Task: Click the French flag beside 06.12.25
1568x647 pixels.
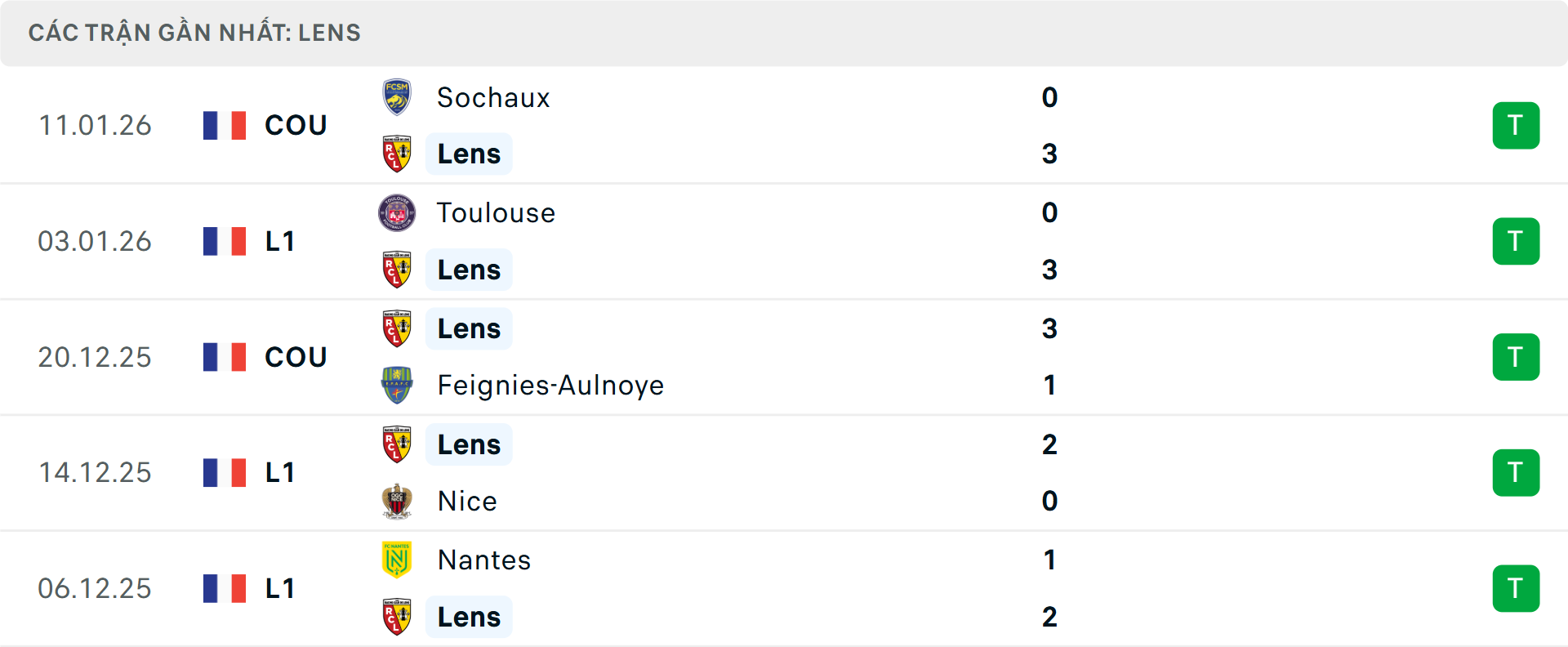Action: pyautogui.click(x=225, y=588)
